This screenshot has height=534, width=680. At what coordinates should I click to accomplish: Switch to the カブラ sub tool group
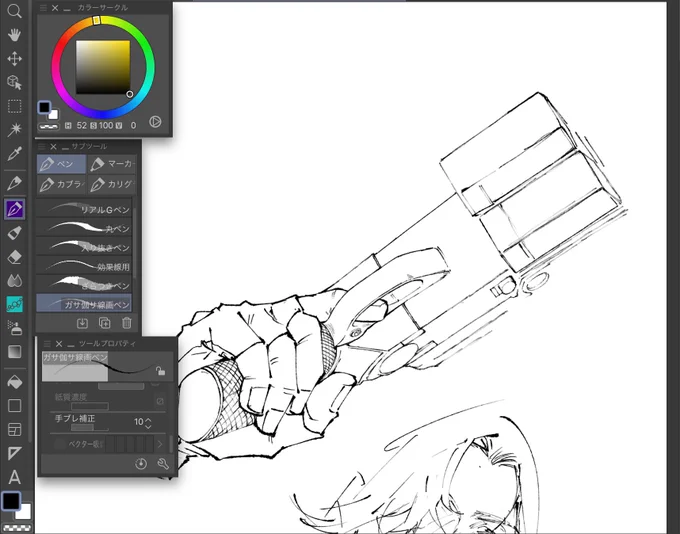click(x=62, y=184)
